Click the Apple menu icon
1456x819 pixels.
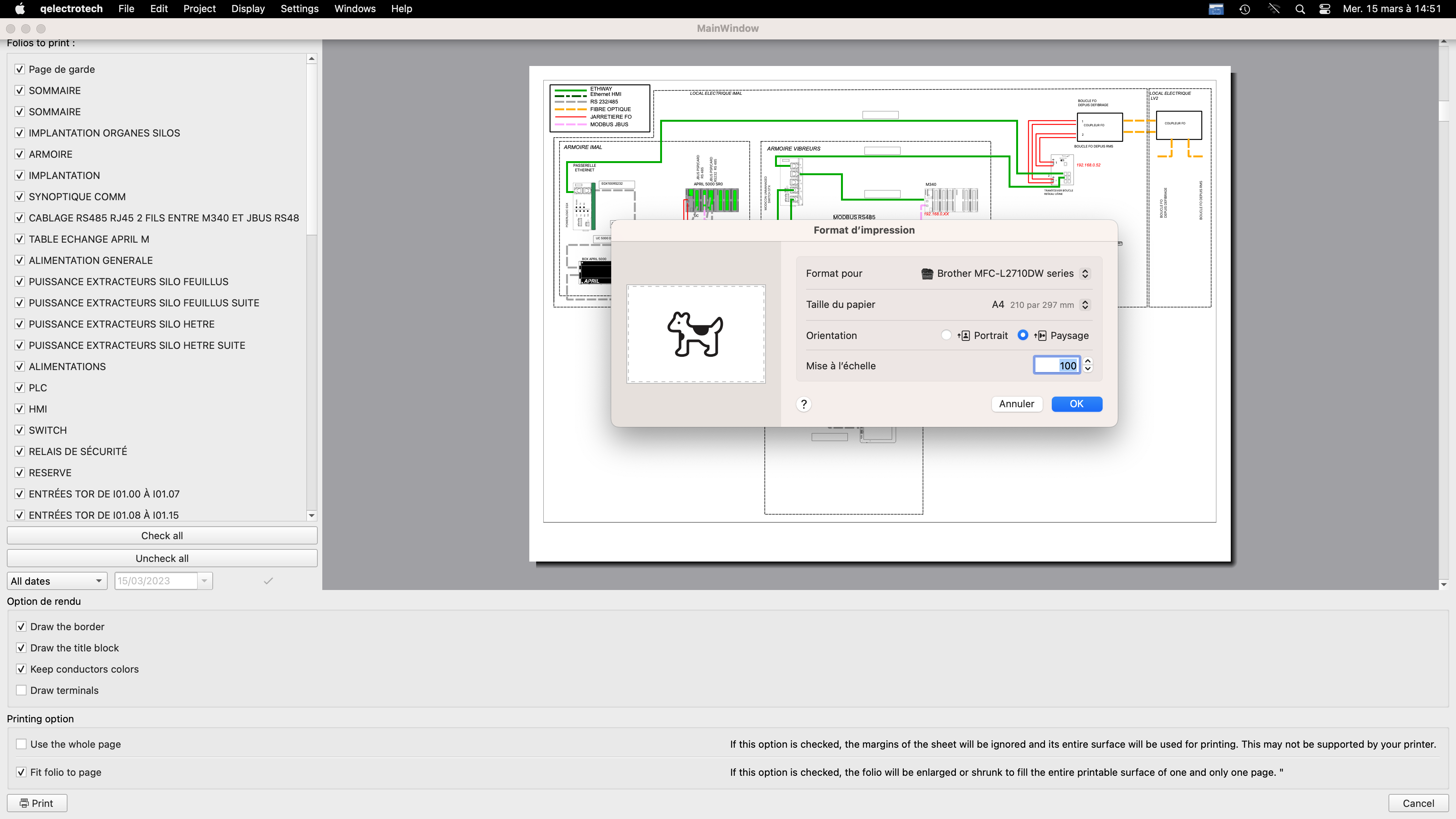(x=20, y=8)
